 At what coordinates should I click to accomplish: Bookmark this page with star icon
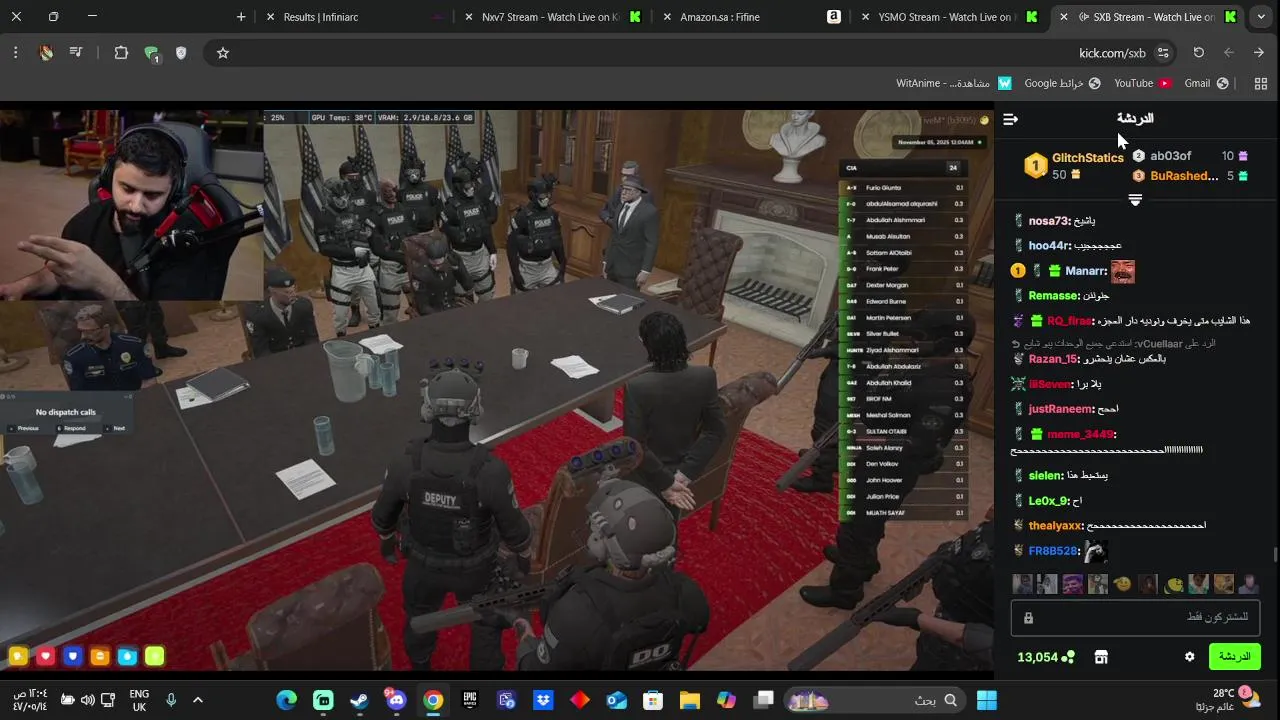coord(223,53)
